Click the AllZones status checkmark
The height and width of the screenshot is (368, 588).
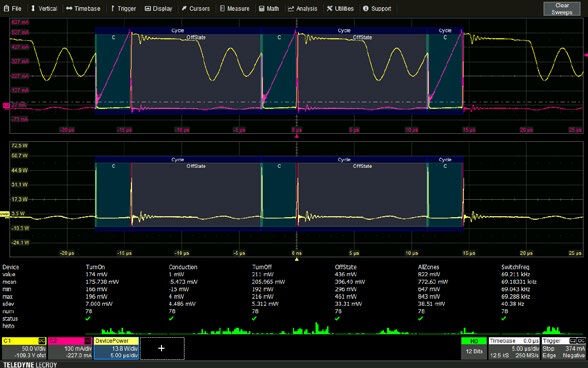pos(420,318)
